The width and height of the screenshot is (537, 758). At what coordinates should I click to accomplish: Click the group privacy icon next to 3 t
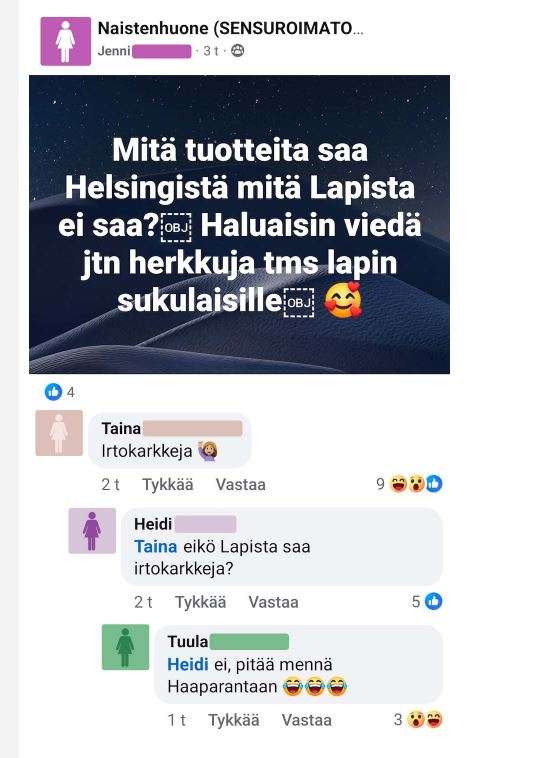coord(237,50)
